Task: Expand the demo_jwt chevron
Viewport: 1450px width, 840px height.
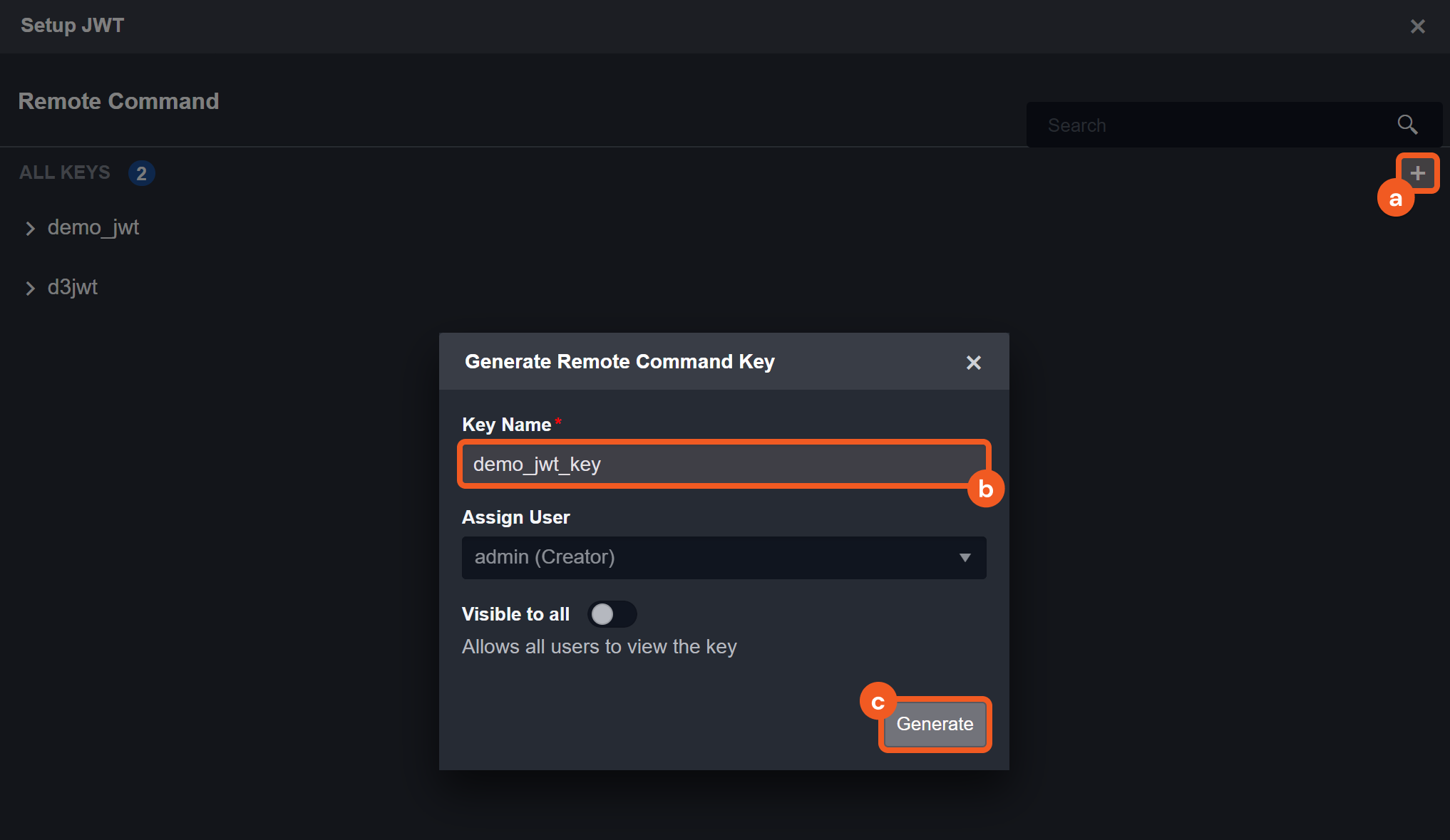Action: click(30, 229)
